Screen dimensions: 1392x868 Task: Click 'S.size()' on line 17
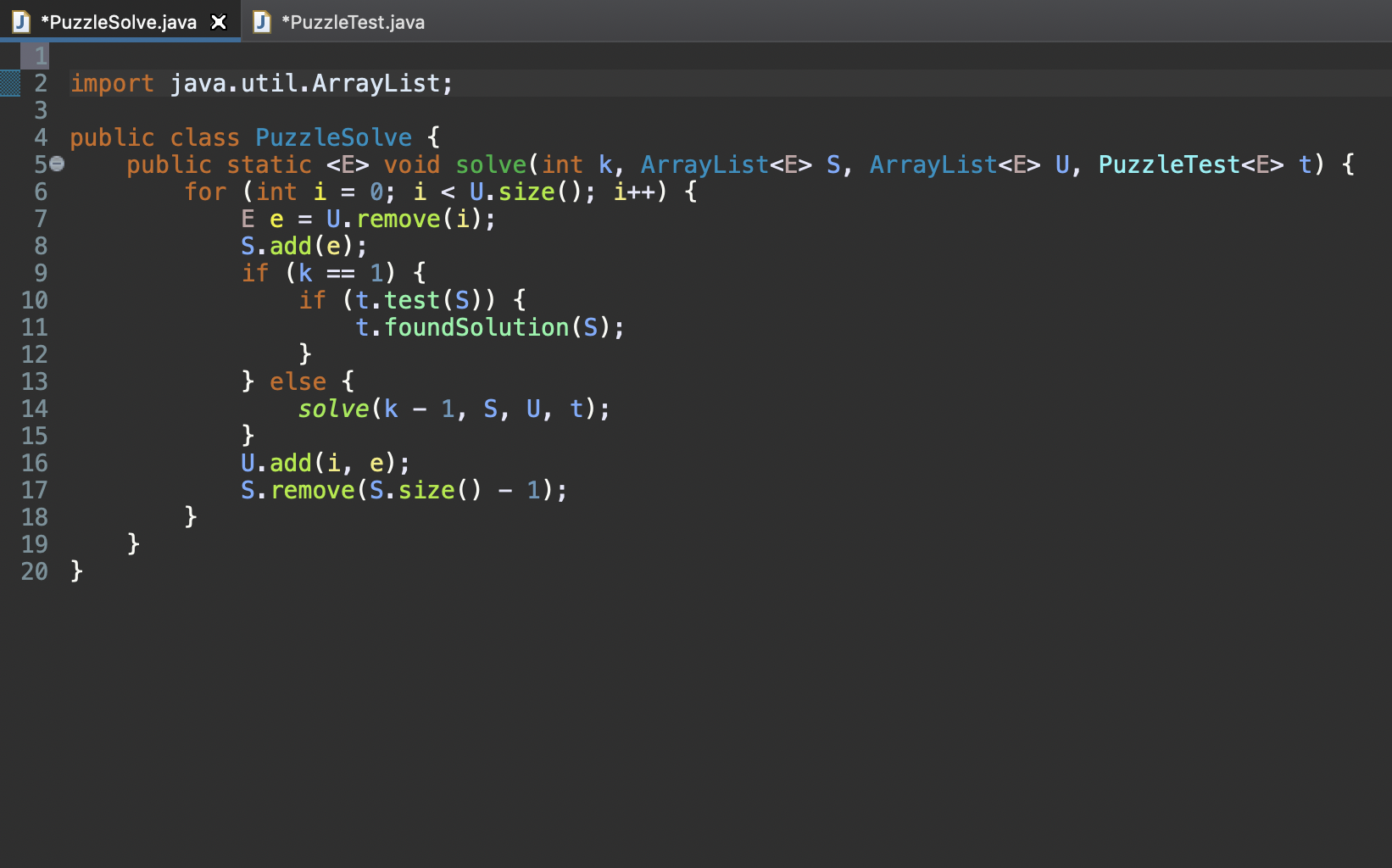(426, 490)
